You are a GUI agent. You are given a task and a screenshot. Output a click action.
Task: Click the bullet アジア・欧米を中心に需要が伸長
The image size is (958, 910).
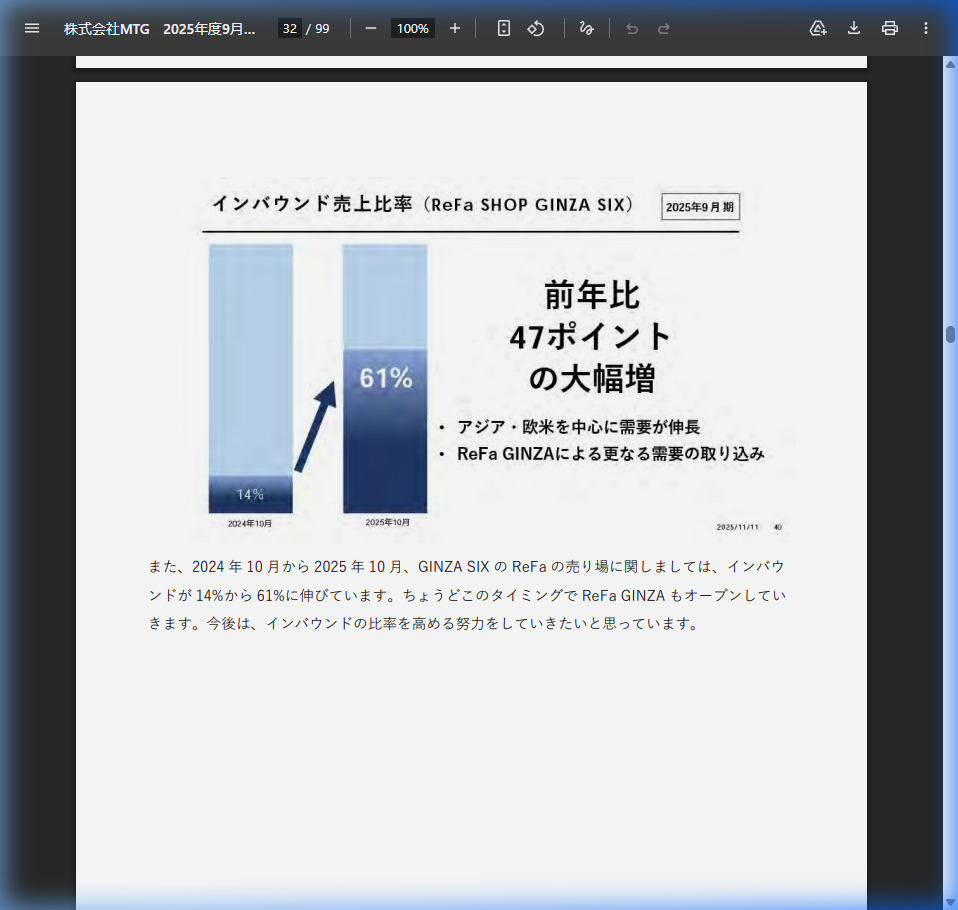point(578,427)
